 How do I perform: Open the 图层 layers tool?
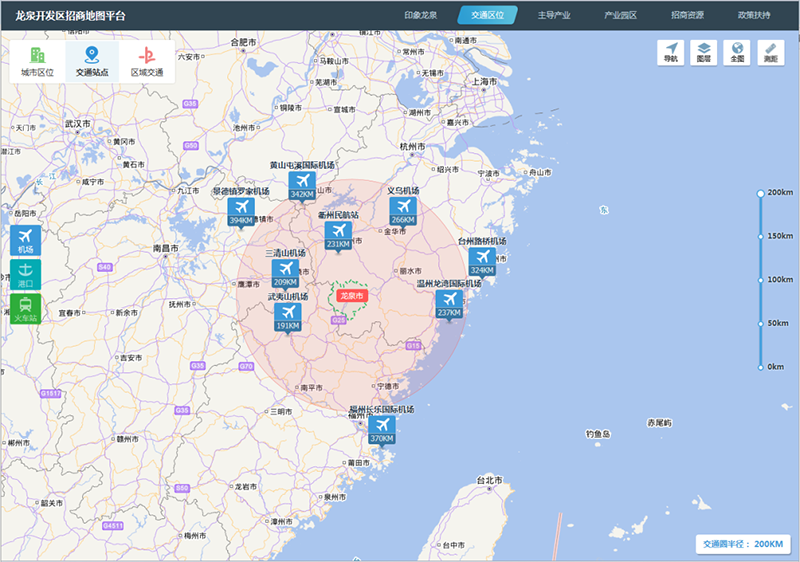pyautogui.click(x=704, y=53)
